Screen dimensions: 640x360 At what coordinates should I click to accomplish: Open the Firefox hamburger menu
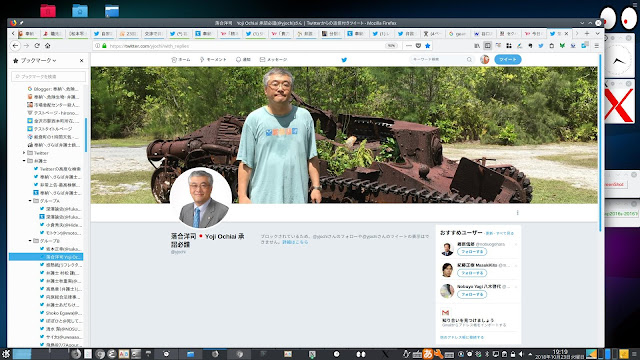[597, 46]
